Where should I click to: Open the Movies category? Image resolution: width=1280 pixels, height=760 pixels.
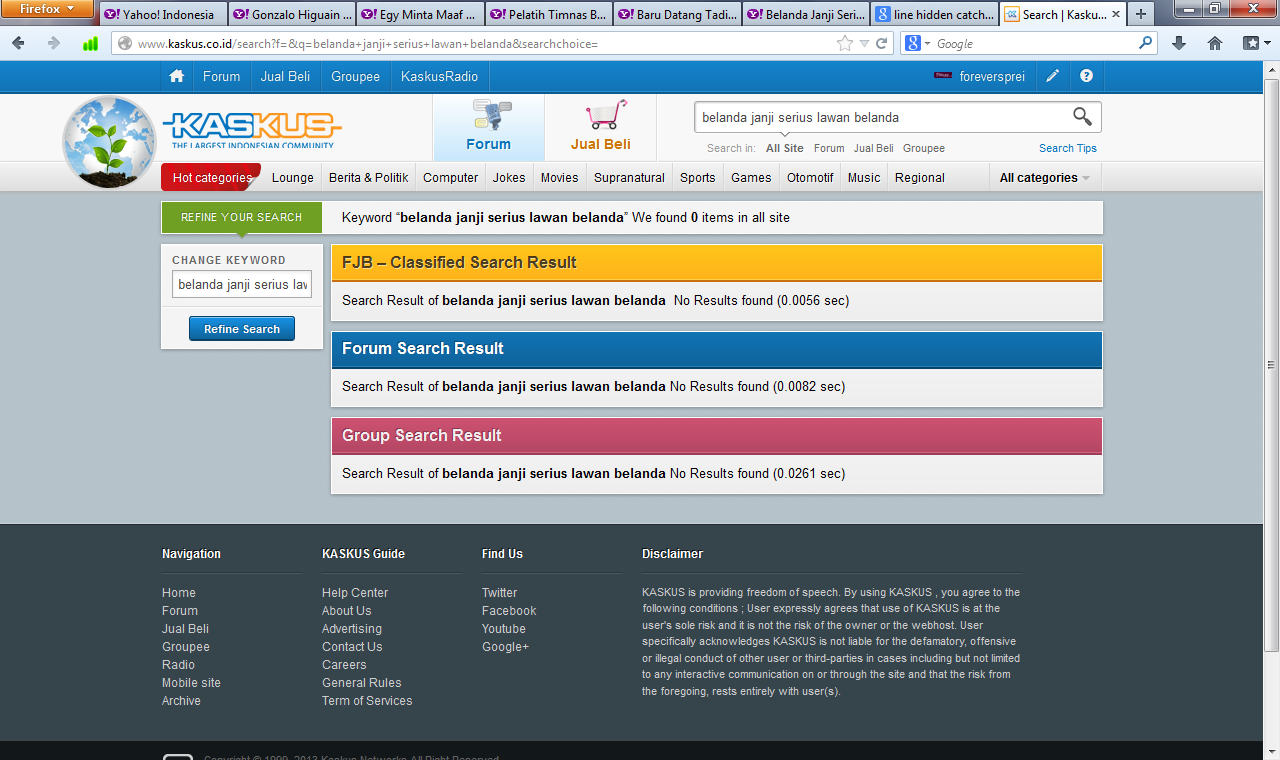point(559,177)
